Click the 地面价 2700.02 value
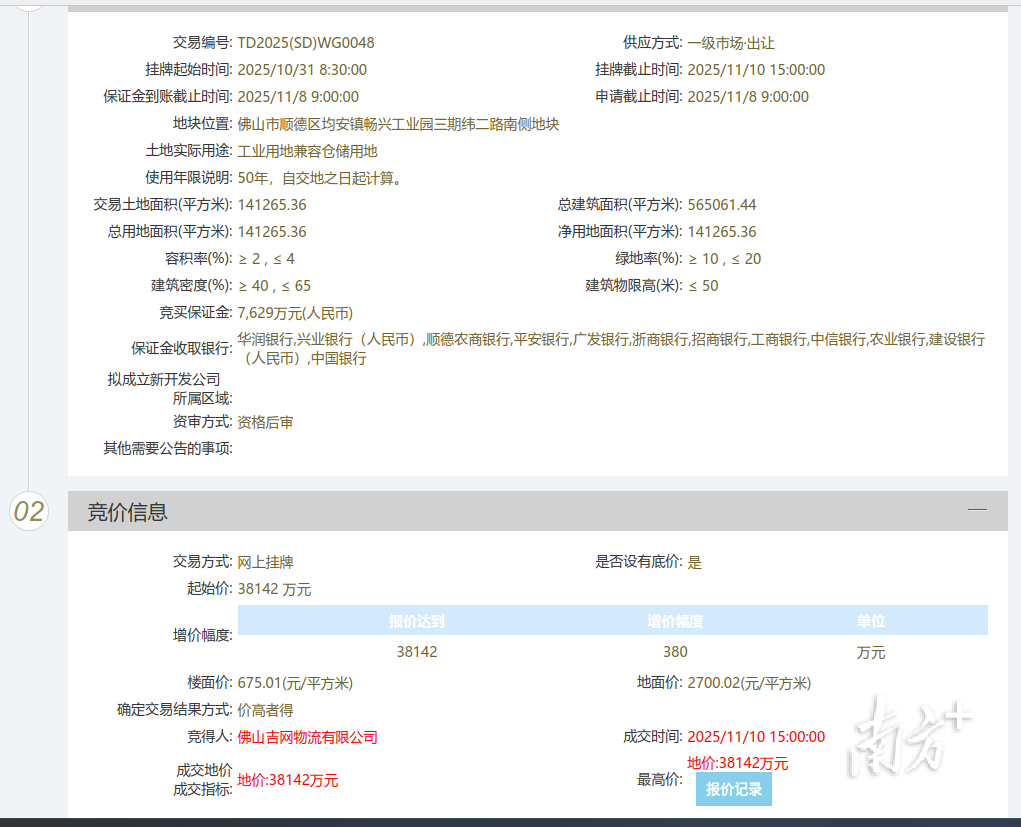Screen dimensions: 1021x827 [749, 683]
